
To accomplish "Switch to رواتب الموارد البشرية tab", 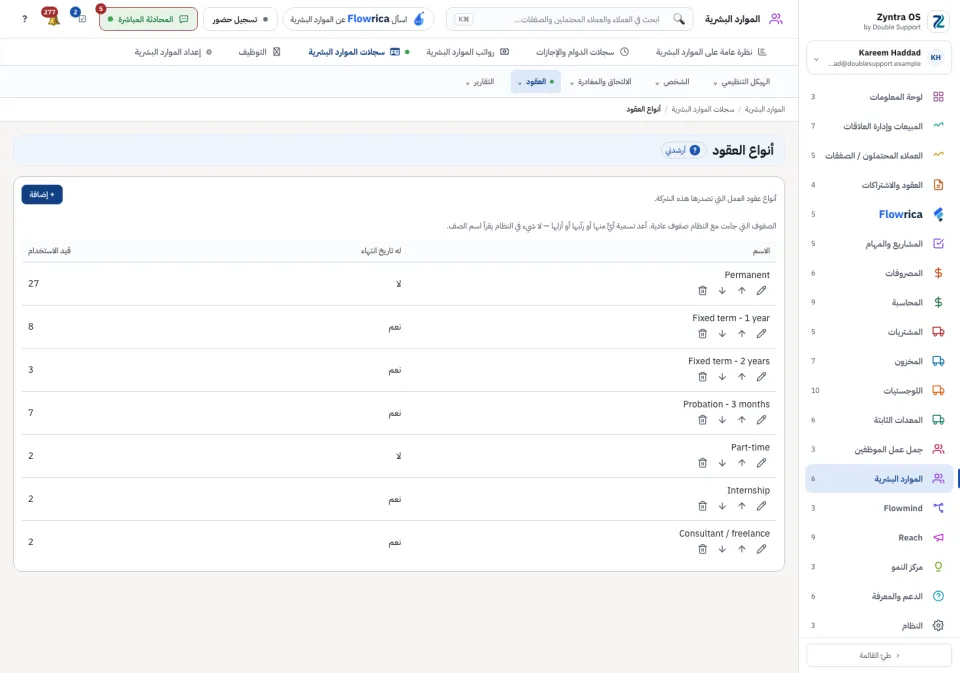I will click(468, 52).
